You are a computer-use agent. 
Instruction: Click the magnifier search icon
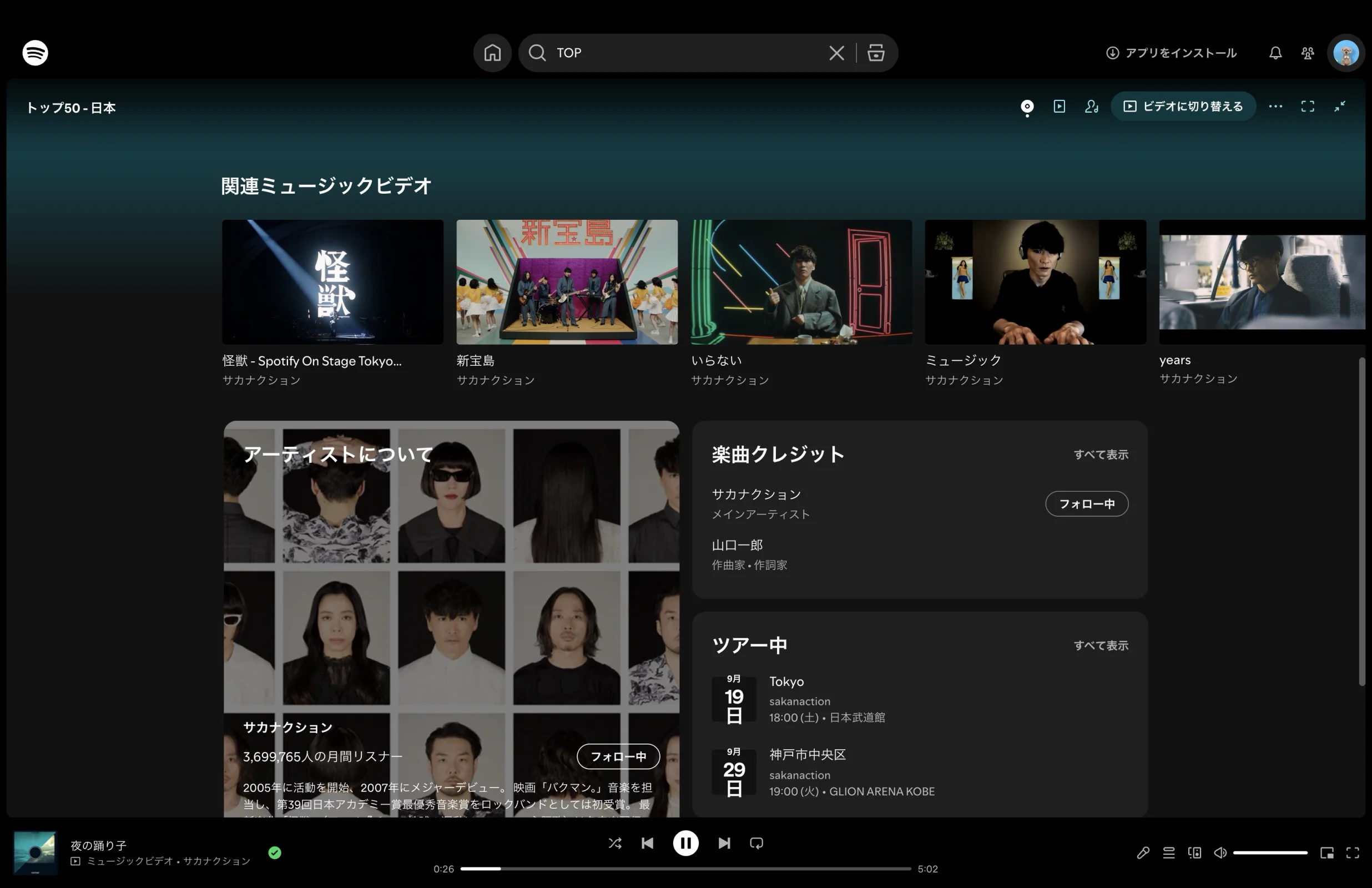tap(537, 53)
